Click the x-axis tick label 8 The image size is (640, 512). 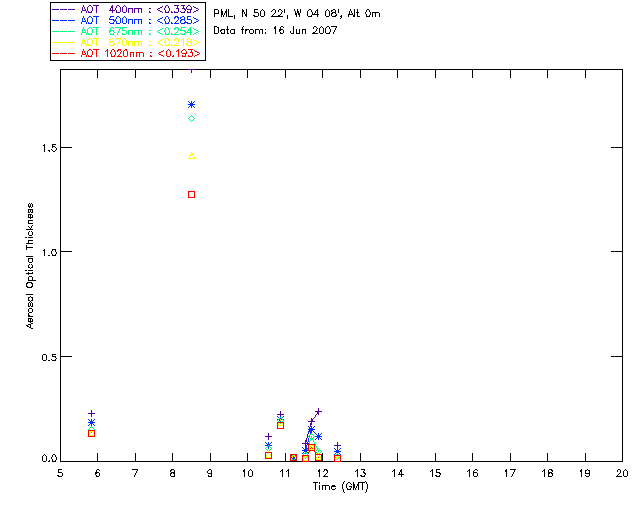[x=173, y=473]
